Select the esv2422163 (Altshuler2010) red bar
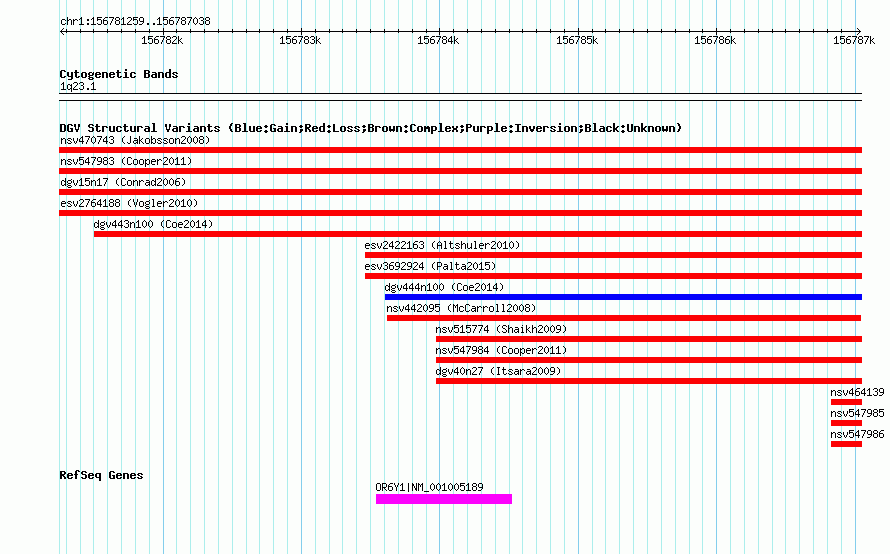The width and height of the screenshot is (890, 554). click(x=614, y=255)
